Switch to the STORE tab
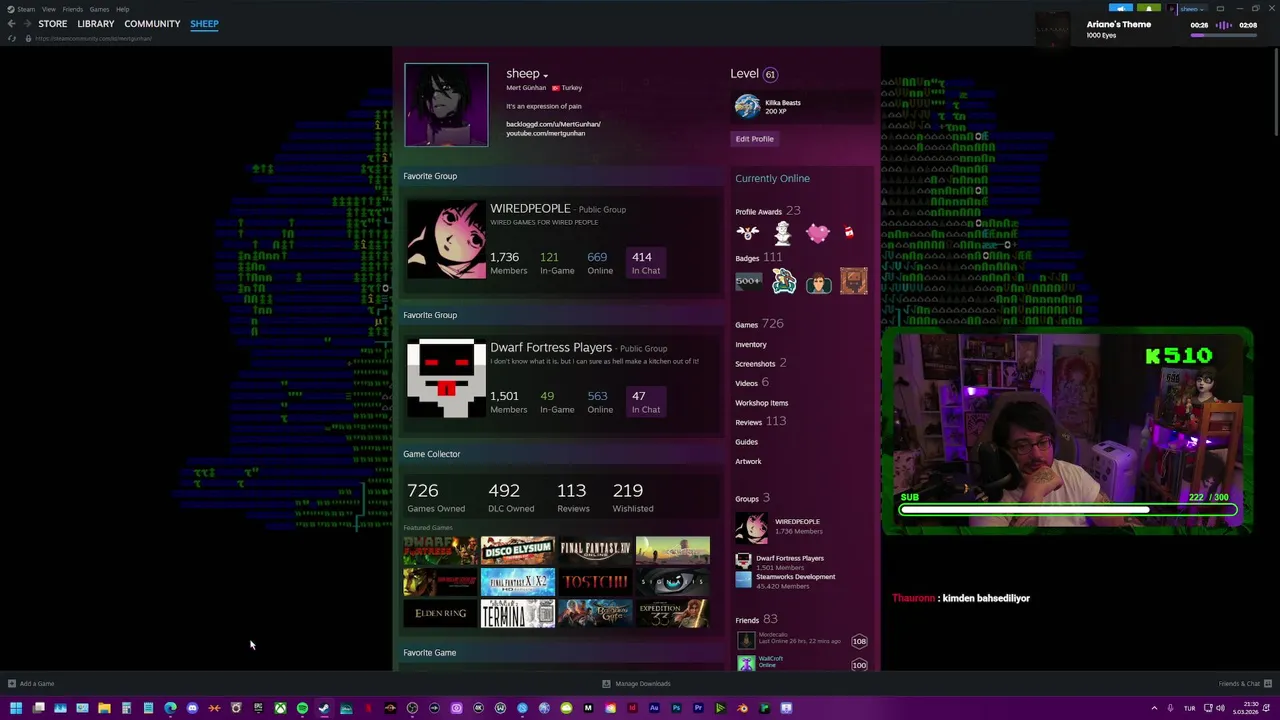 click(53, 24)
